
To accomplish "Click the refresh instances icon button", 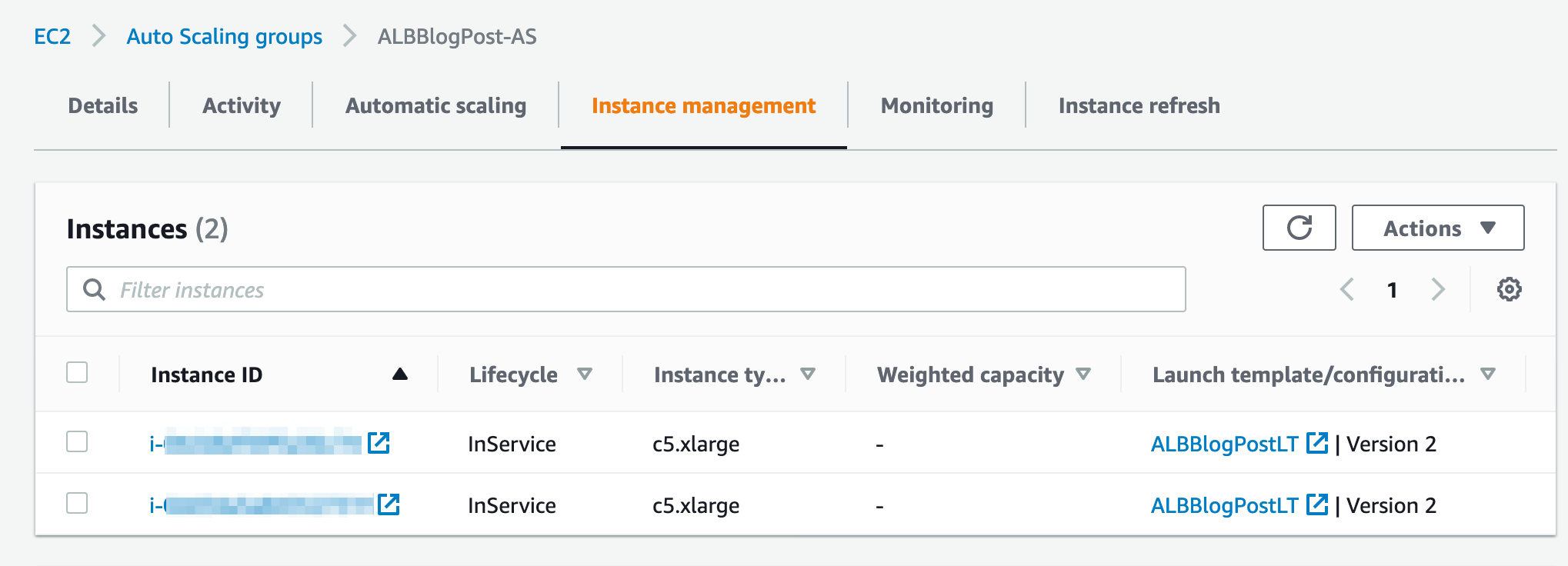I will [x=1299, y=228].
